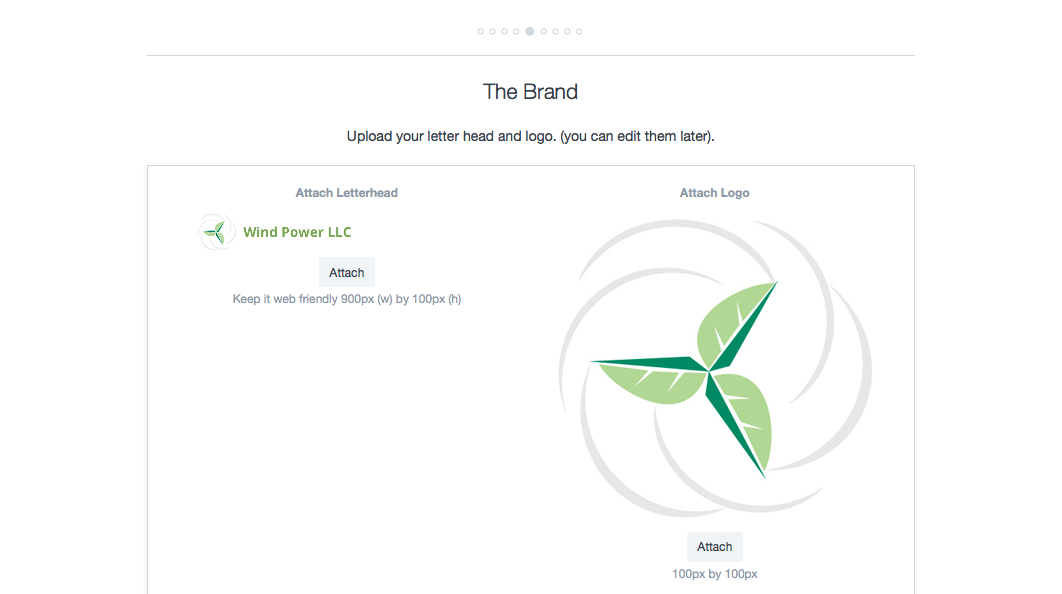1062x594 pixels.
Task: Click the upload letterhead and logo instruction
Action: pos(530,136)
